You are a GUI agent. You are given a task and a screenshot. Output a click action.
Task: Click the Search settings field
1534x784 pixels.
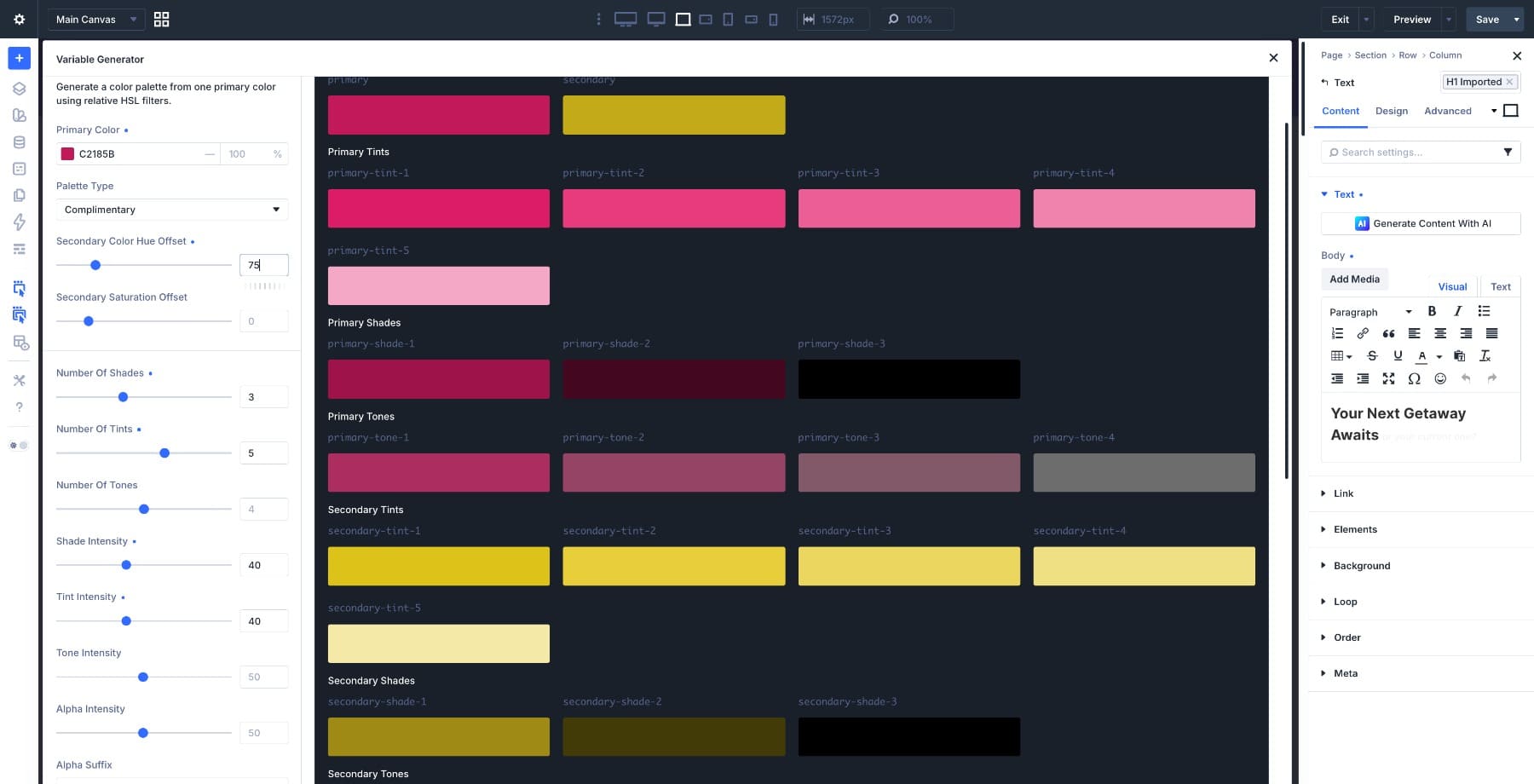[1421, 152]
